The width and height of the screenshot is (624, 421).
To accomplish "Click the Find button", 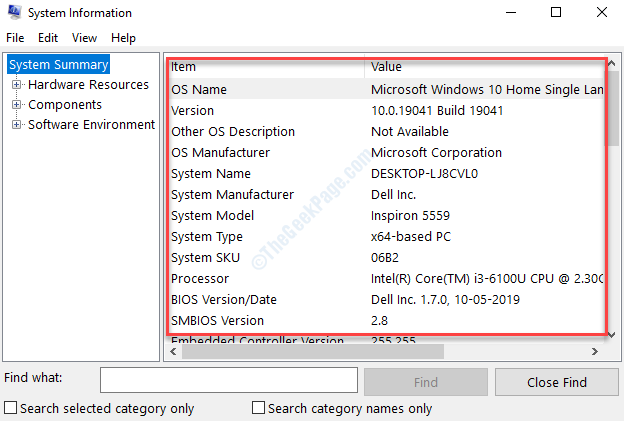I will 426,382.
